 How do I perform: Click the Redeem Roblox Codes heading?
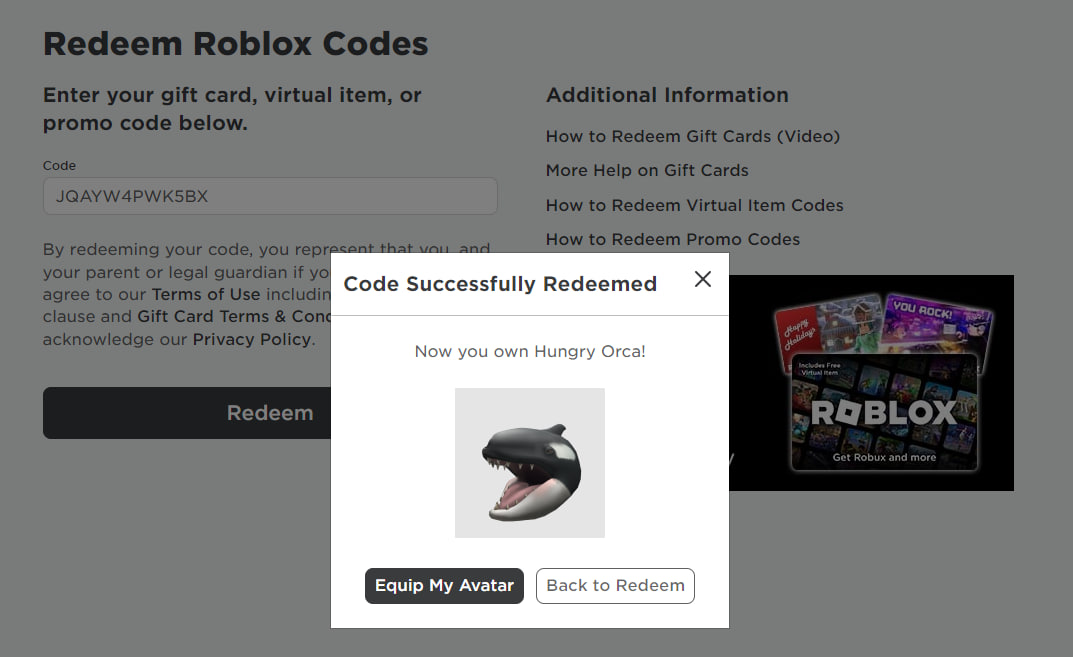[x=236, y=44]
